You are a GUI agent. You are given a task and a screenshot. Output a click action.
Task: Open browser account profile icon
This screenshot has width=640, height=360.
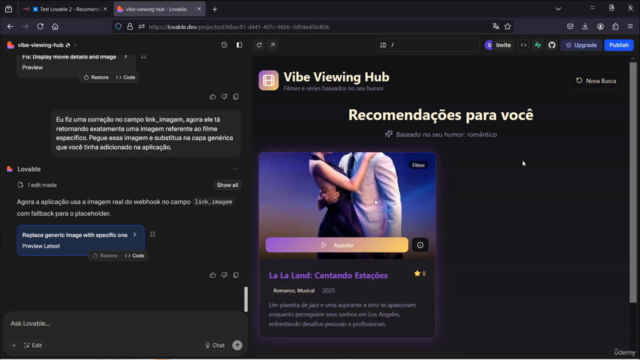600,27
